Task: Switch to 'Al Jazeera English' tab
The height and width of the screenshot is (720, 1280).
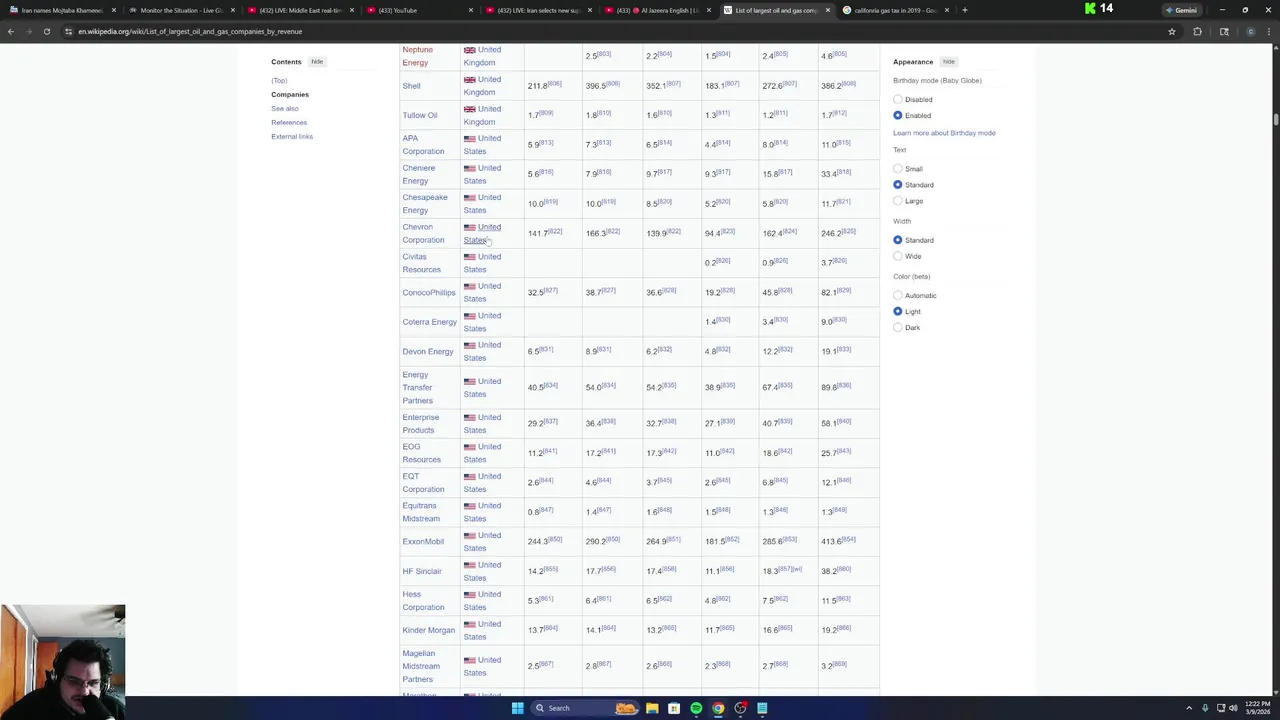Action: pyautogui.click(x=657, y=10)
